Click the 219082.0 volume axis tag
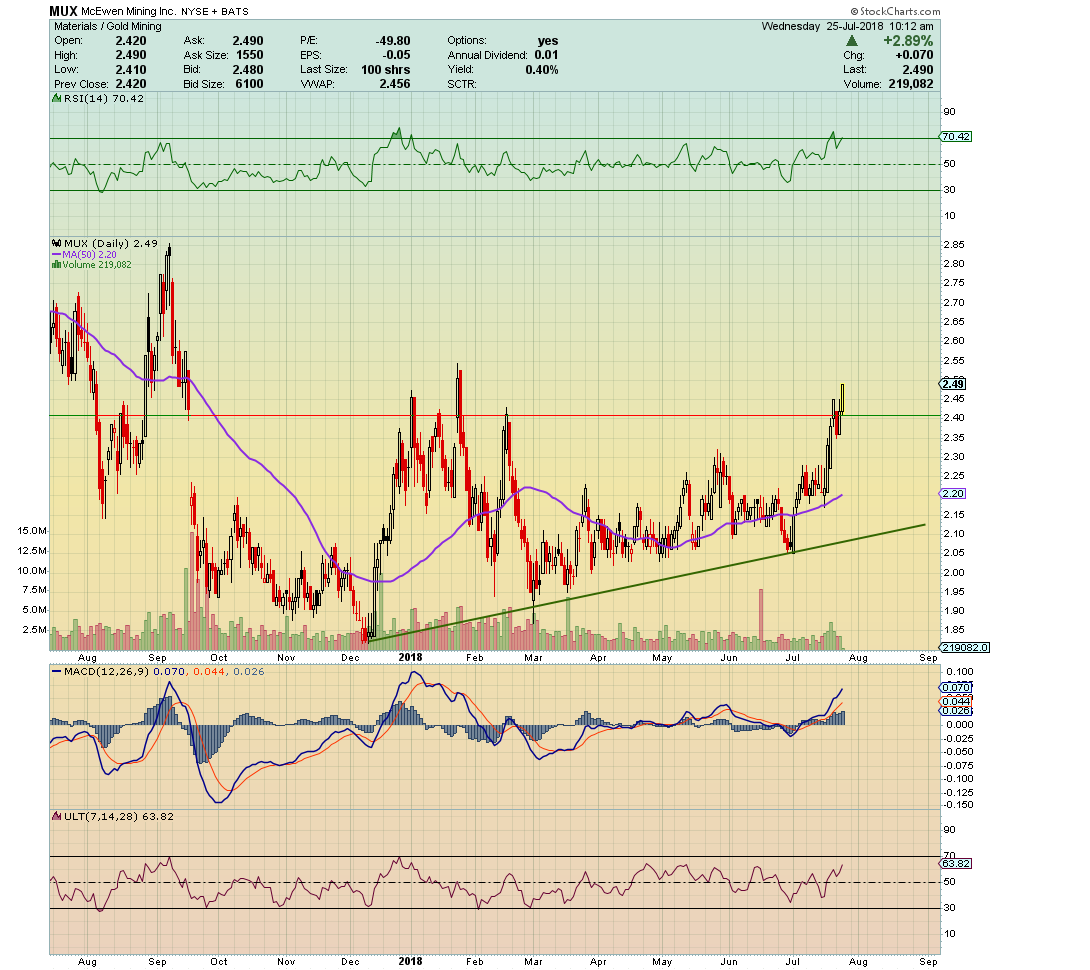Image resolution: width=1090 pixels, height=970 pixels. (x=964, y=647)
